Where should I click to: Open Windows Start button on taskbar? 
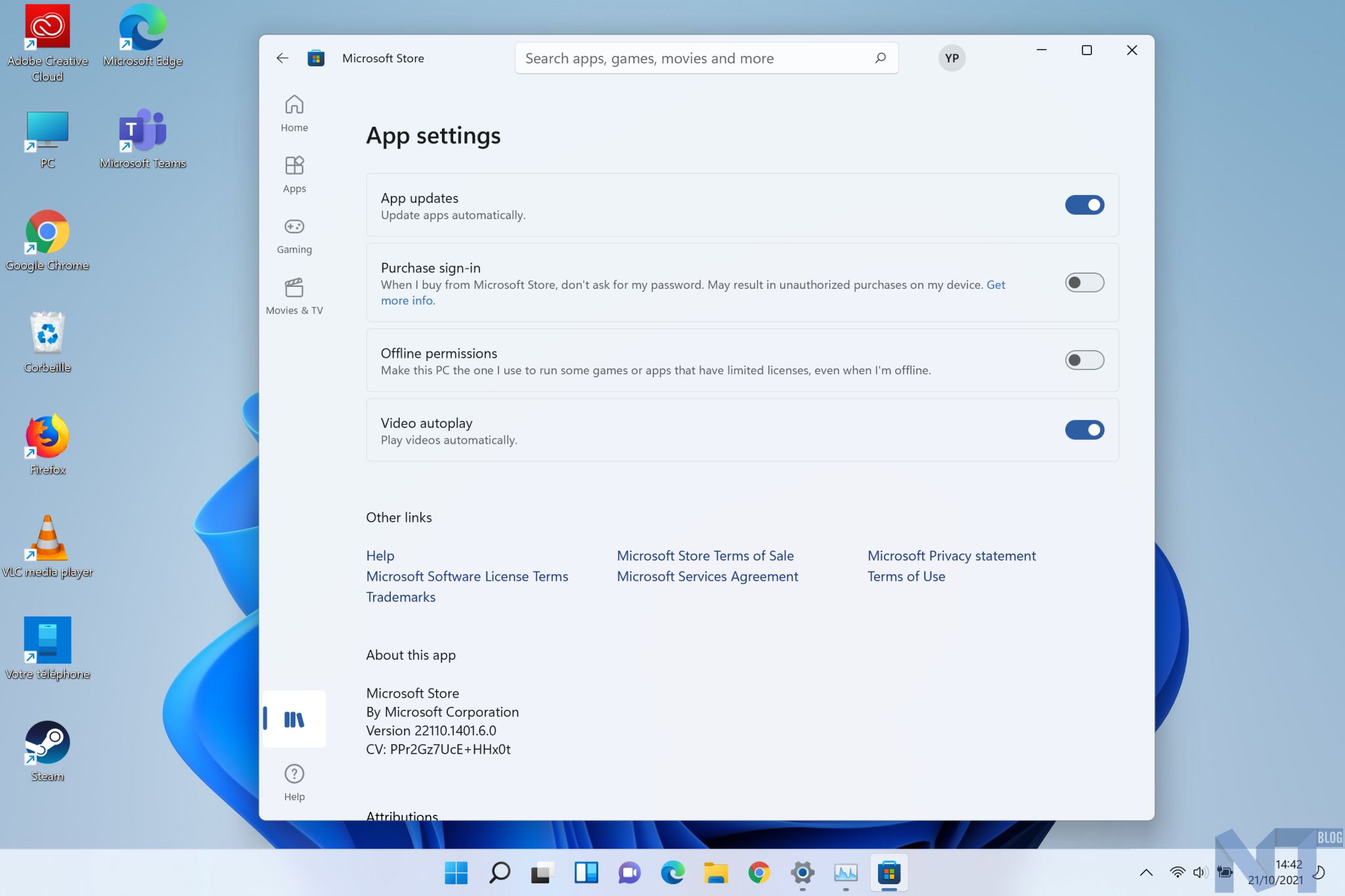(456, 872)
